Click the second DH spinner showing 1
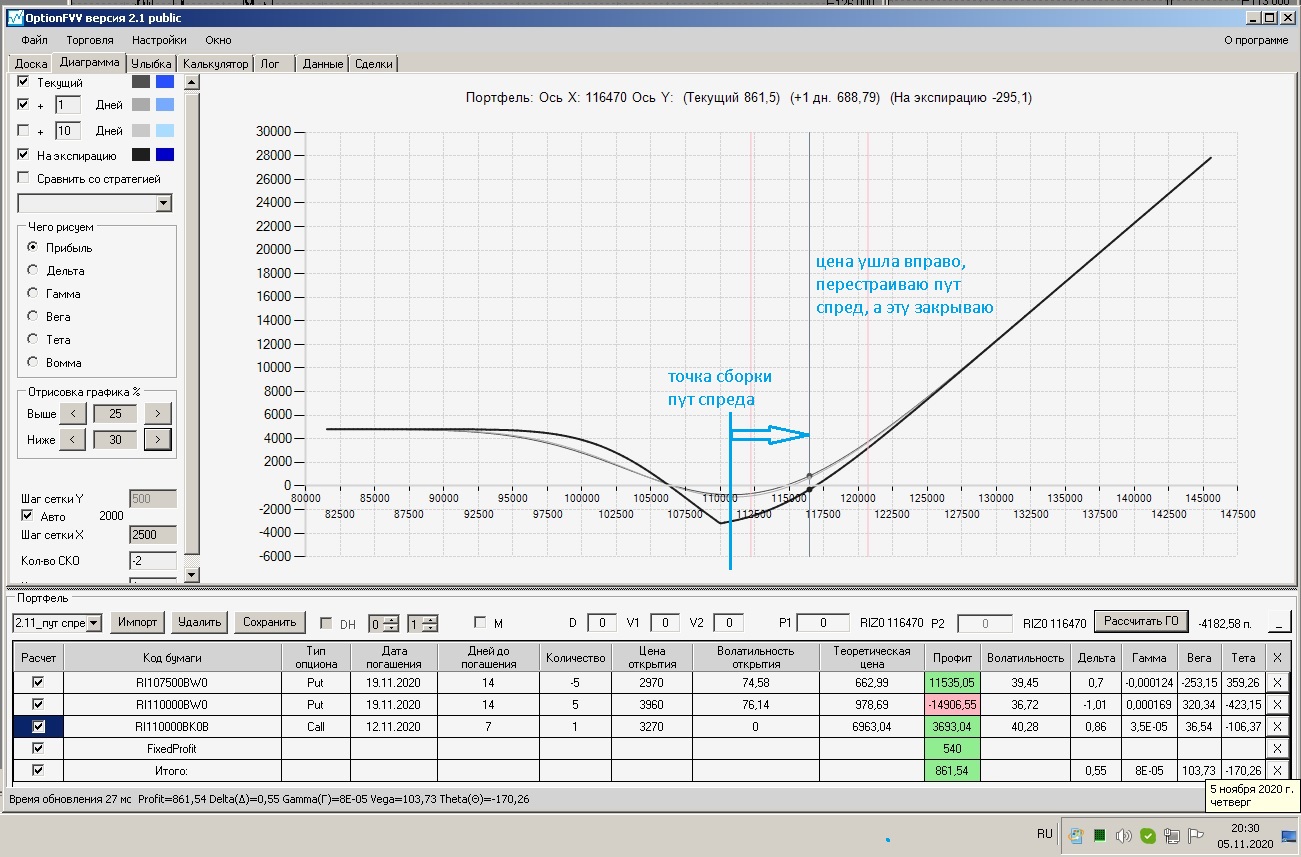Viewport: 1301px width, 857px height. click(x=422, y=623)
